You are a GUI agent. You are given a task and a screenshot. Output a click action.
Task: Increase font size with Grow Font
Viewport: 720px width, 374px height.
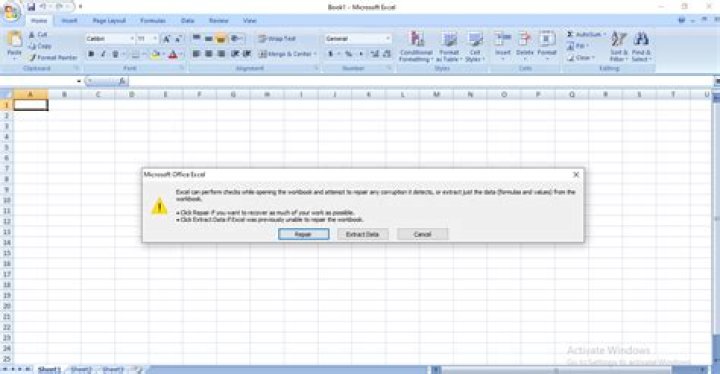pos(167,39)
